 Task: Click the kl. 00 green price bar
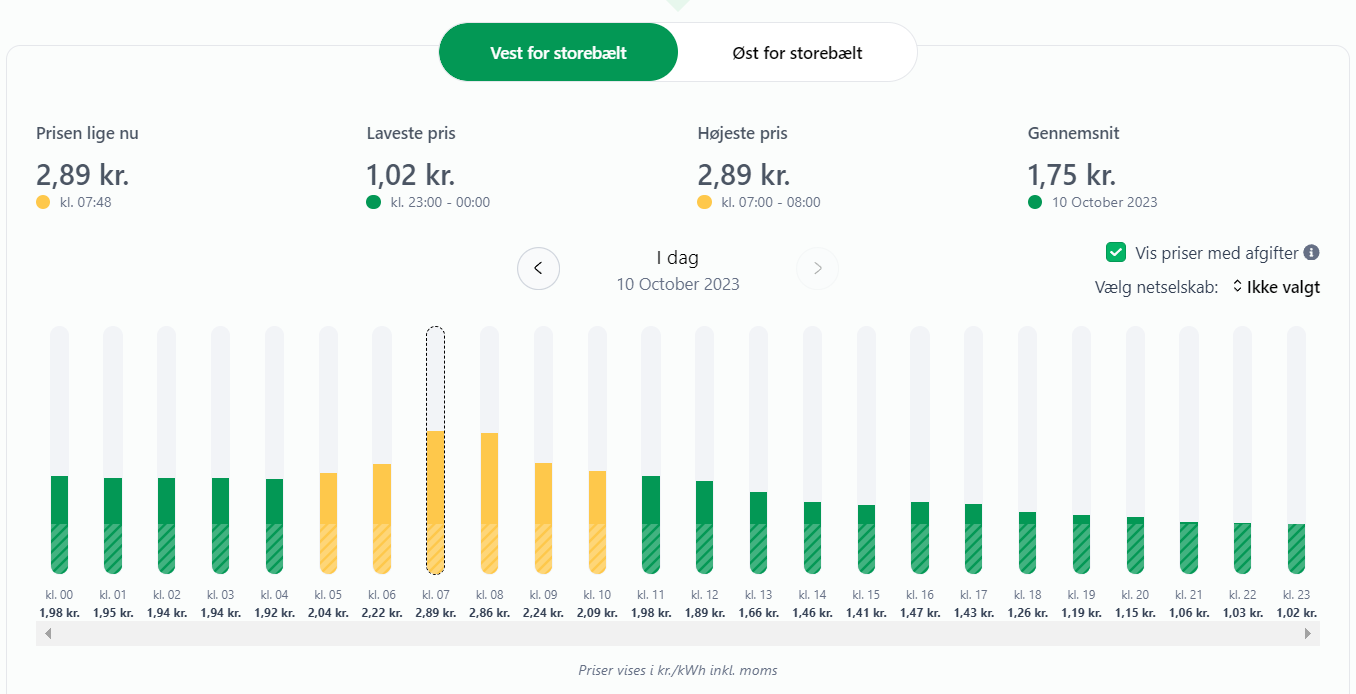coord(59,524)
